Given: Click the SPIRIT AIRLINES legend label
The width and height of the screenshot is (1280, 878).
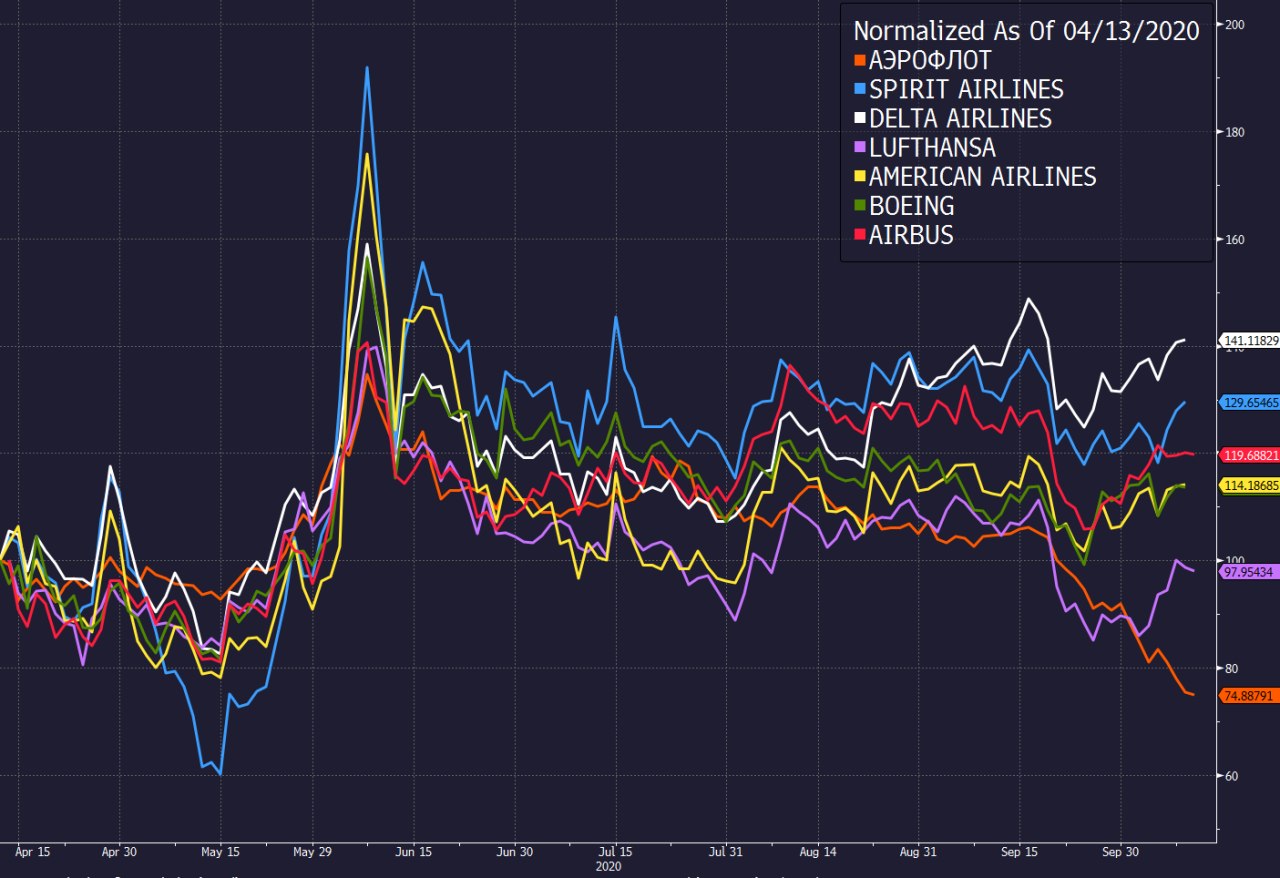Looking at the screenshot, I should 966,89.
